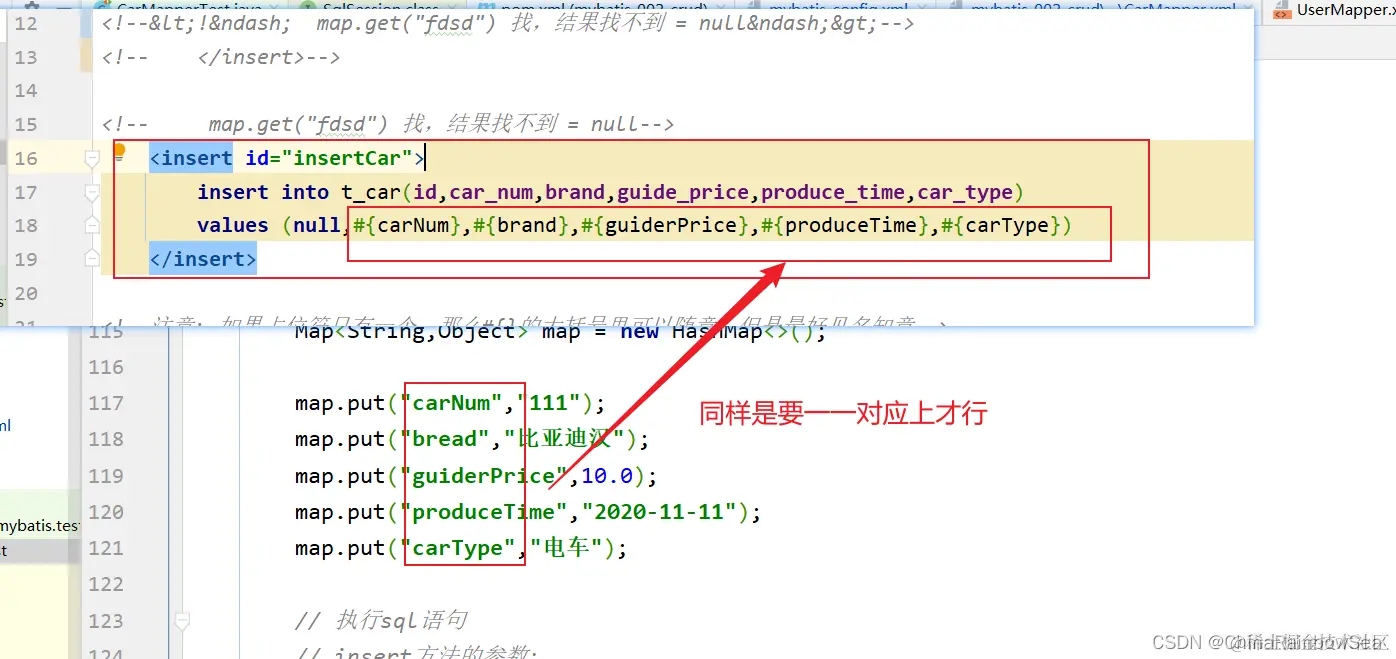
Task: Click line number 16 in the gutter
Action: point(26,158)
